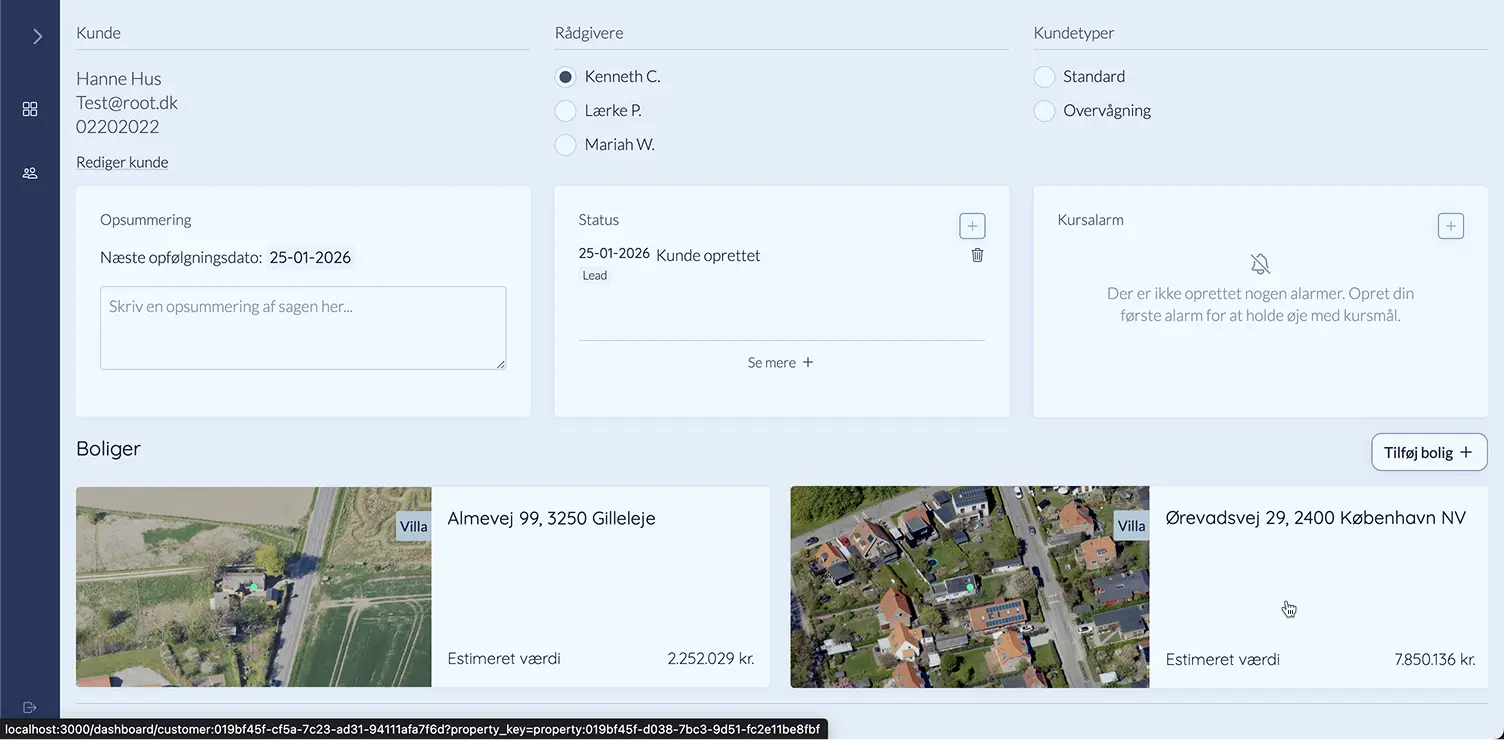Open the dashboard grid icon in sidebar
The height and width of the screenshot is (740, 1504).
(29, 109)
